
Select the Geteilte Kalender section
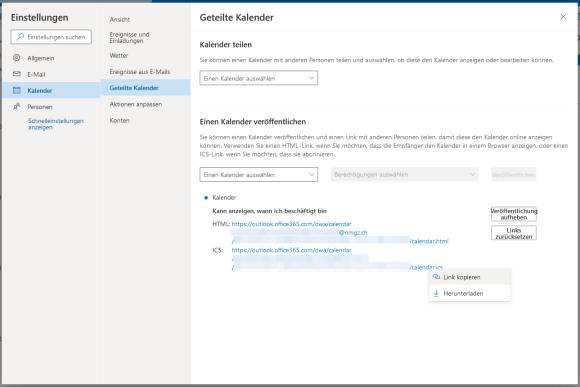pyautogui.click(x=145, y=88)
